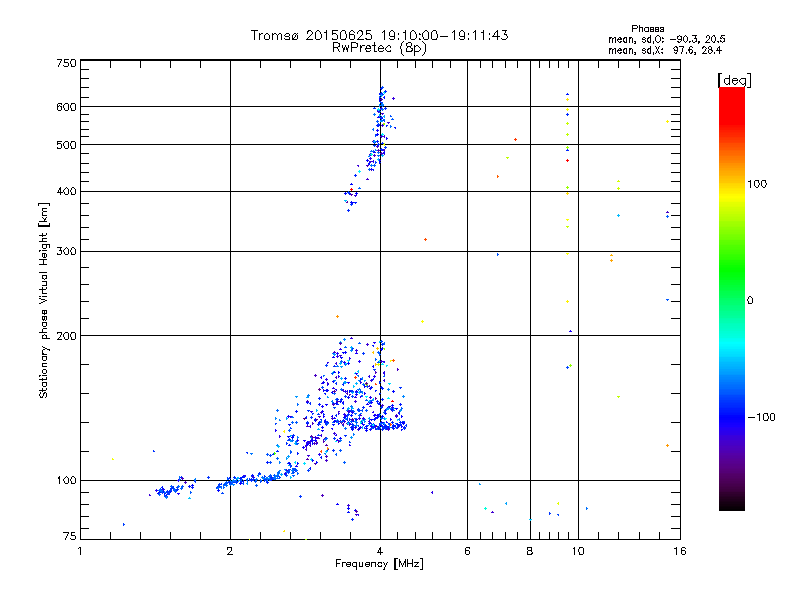The height and width of the screenshot is (600, 800).
Task: Click the x-axis tick label '2'
Action: (230, 551)
